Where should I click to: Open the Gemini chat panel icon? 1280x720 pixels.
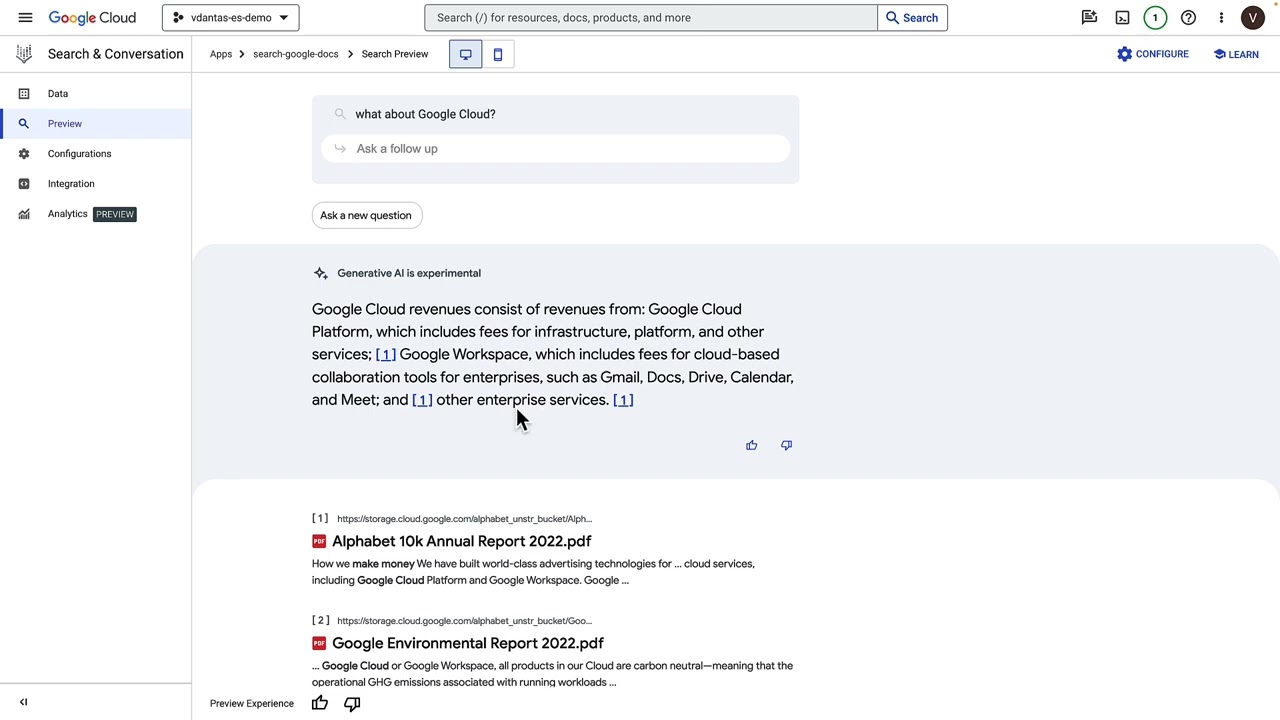click(1089, 17)
